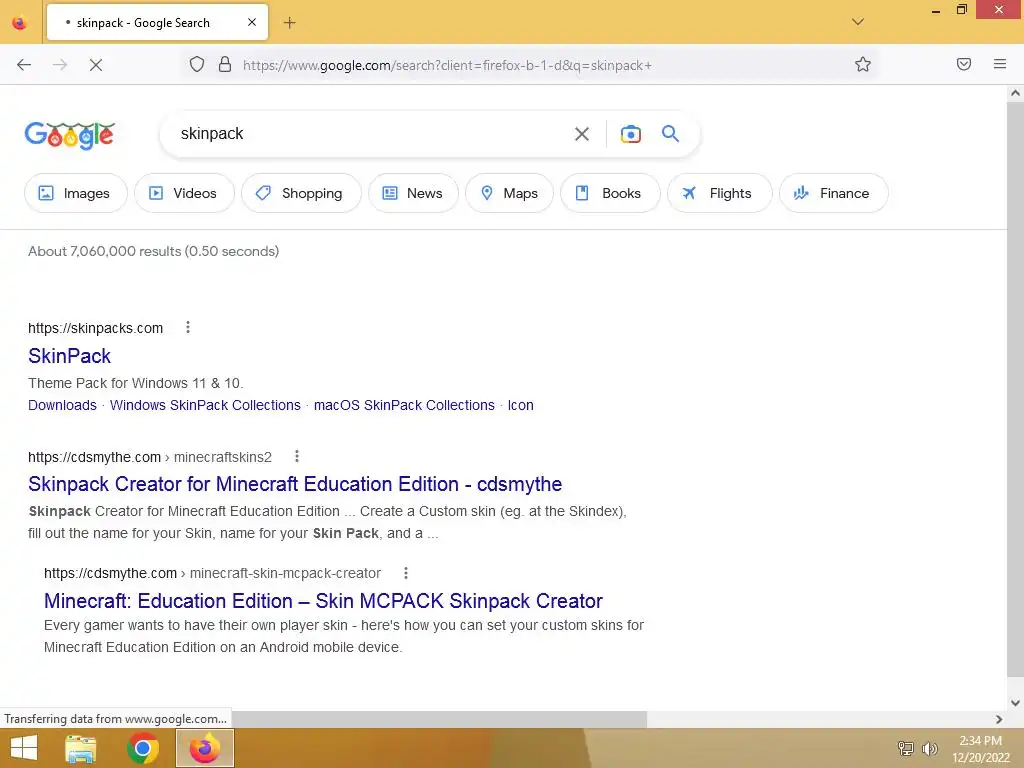This screenshot has width=1024, height=768.
Task: Open the volume speaker tray icon
Action: (x=930, y=748)
